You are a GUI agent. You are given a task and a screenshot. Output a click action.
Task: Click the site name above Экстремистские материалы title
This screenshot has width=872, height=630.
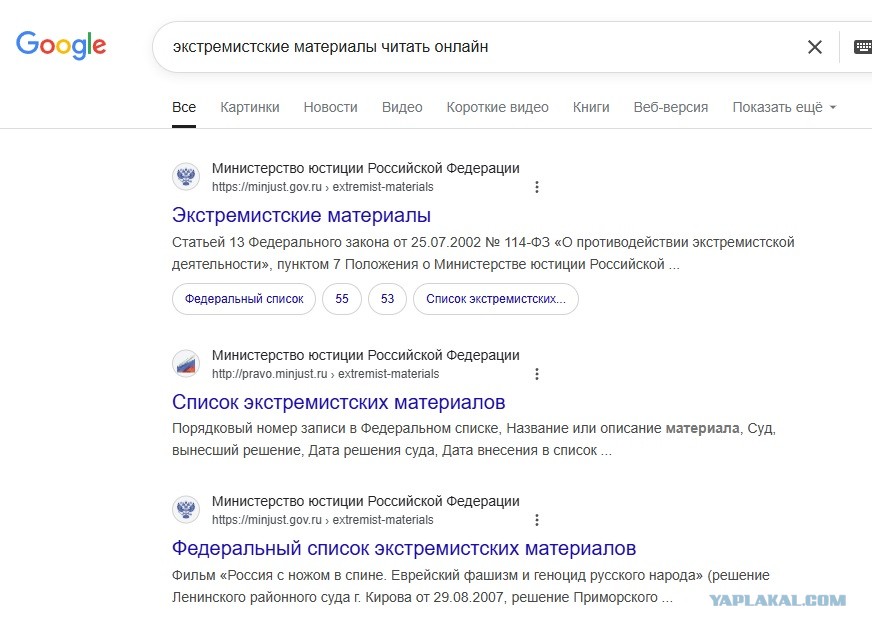(x=366, y=168)
